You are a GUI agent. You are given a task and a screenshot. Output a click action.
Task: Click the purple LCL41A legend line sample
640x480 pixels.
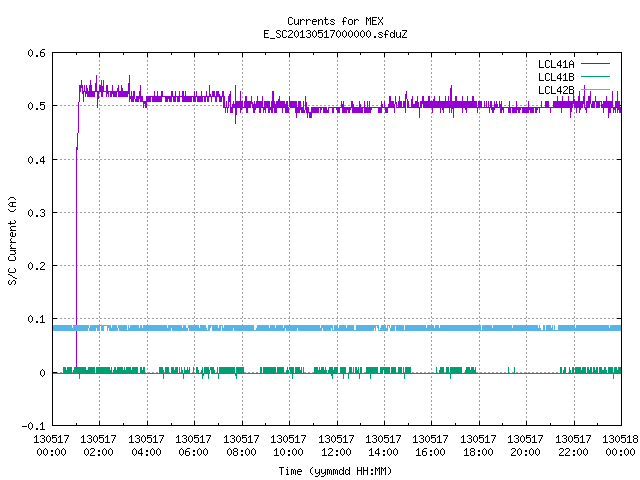(x=595, y=64)
